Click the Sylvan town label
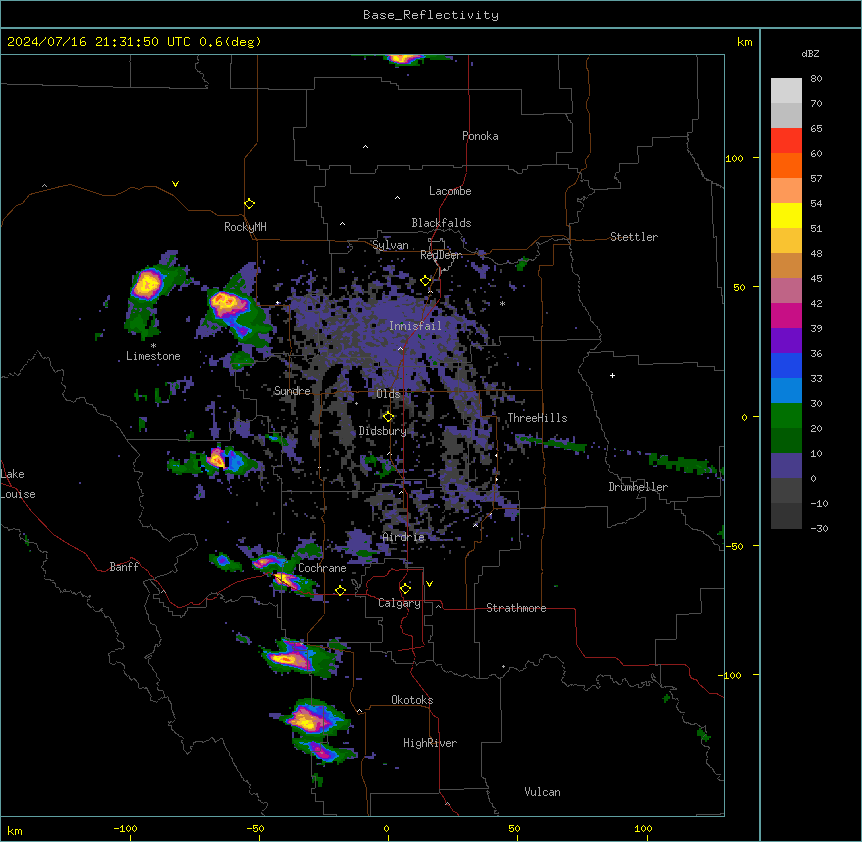 point(390,245)
